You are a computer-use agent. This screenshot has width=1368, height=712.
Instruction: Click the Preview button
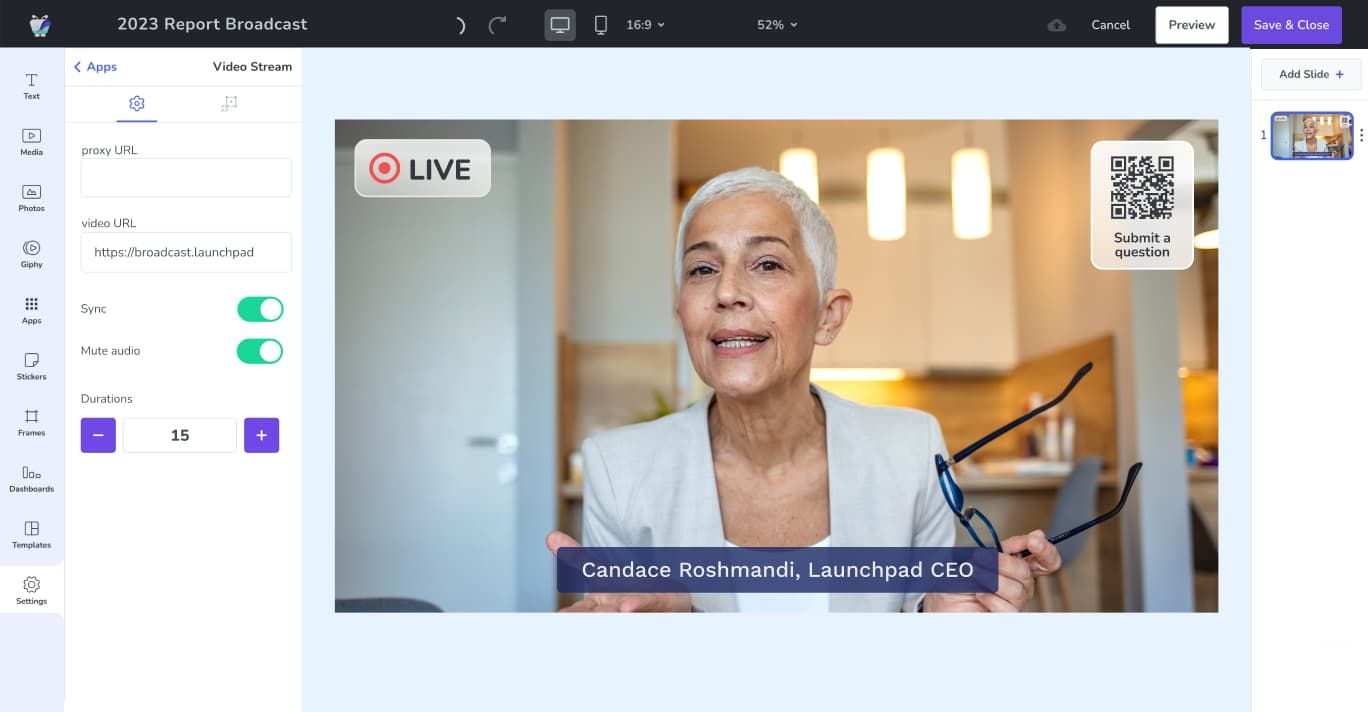click(1192, 25)
